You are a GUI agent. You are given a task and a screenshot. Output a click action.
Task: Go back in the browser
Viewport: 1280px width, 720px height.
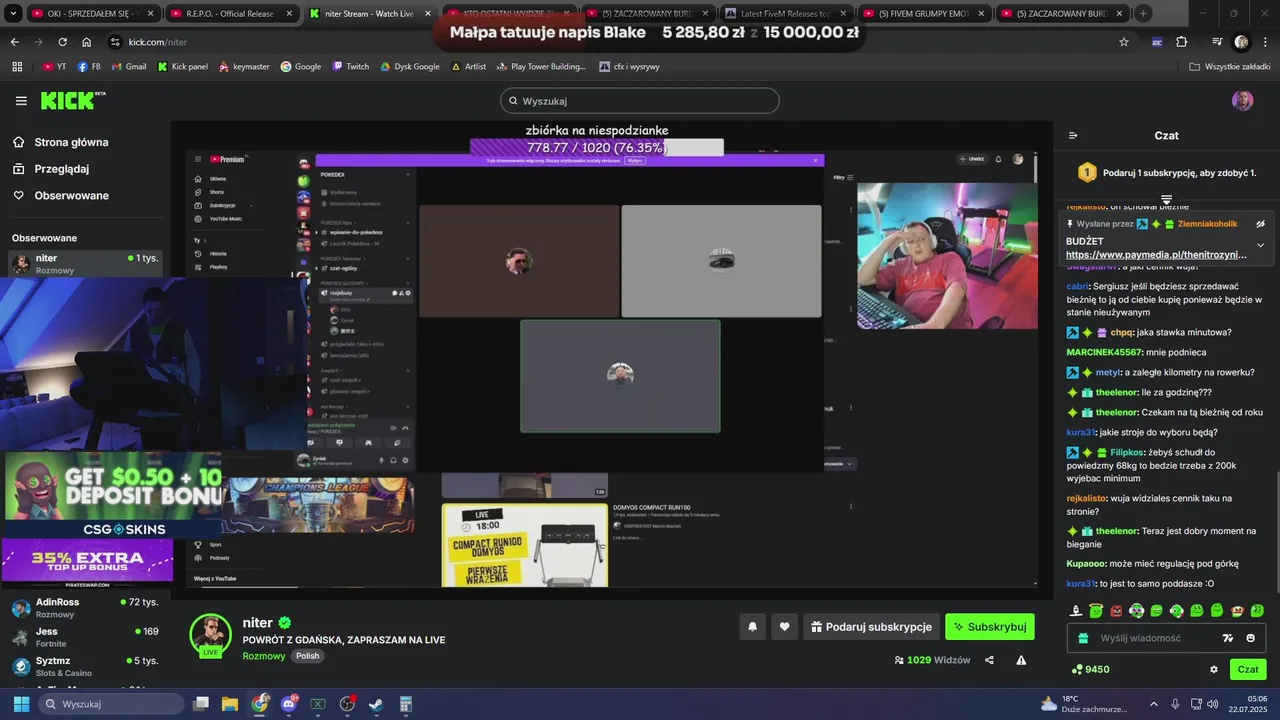click(14, 42)
